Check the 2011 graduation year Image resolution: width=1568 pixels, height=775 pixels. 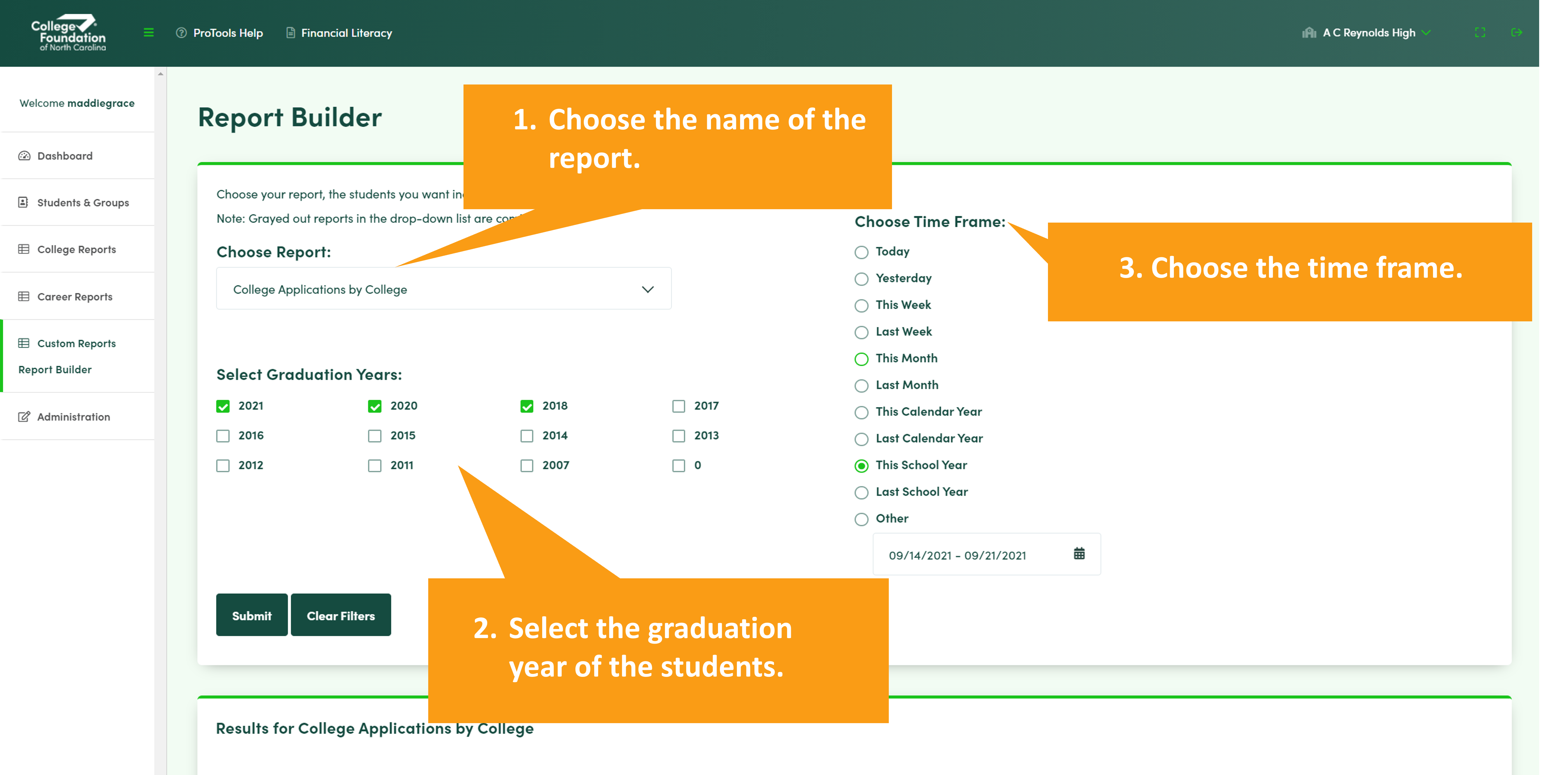(375, 466)
